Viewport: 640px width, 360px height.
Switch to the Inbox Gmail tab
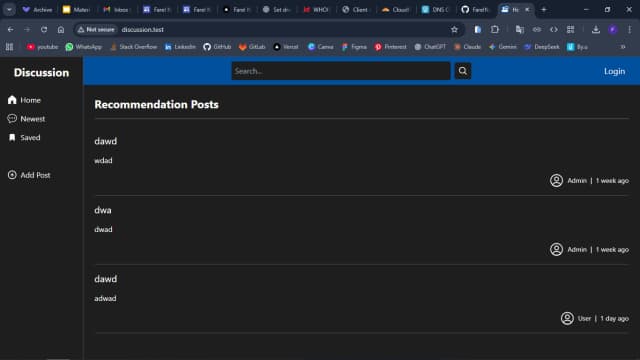pyautogui.click(x=116, y=9)
